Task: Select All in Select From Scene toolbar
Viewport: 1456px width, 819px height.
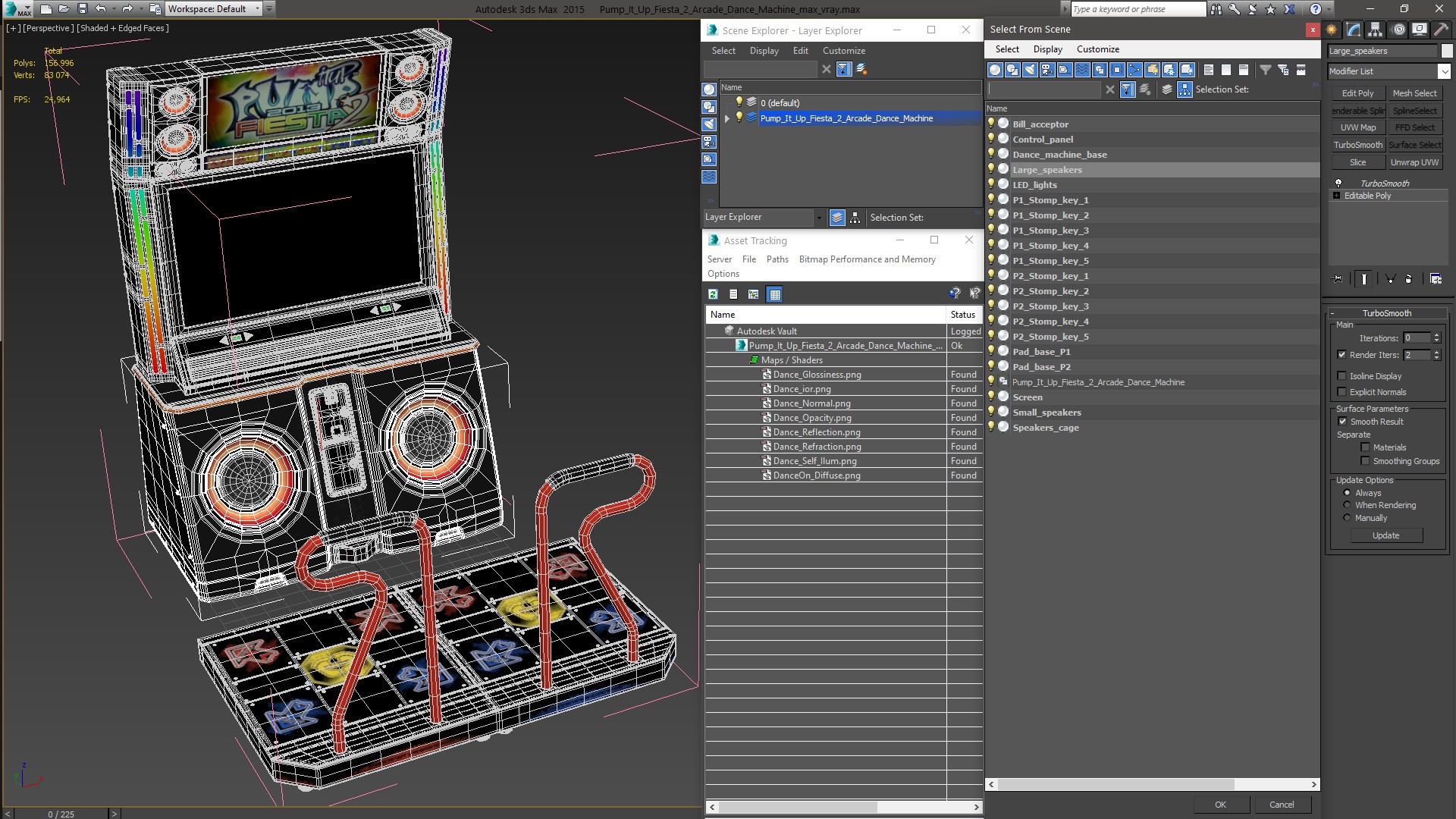Action: [x=1209, y=70]
